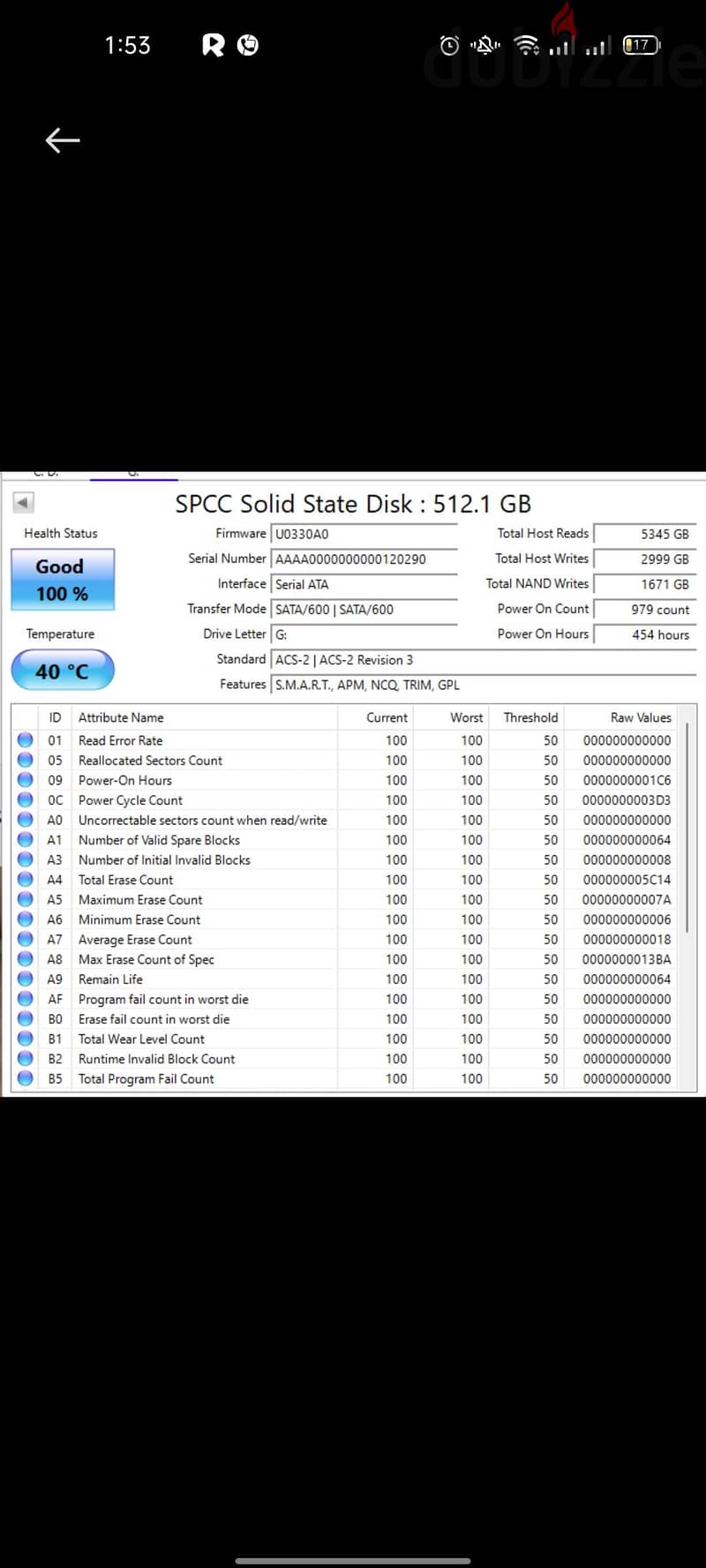Click the previous disk triangle button

point(24,503)
